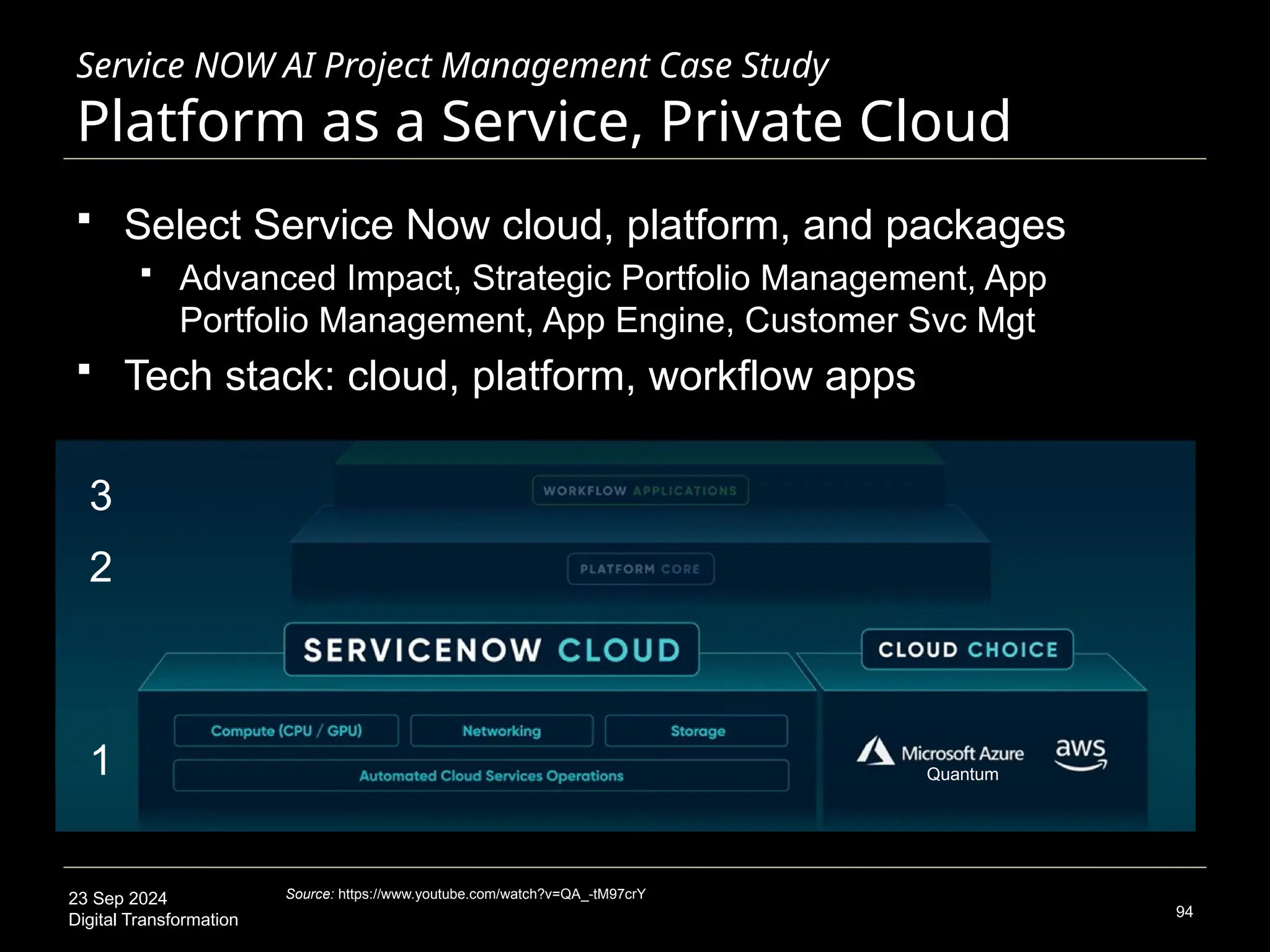Click the subtitle 'Service NOW AI Project Management Case Study'
1270x952 pixels.
pos(453,65)
